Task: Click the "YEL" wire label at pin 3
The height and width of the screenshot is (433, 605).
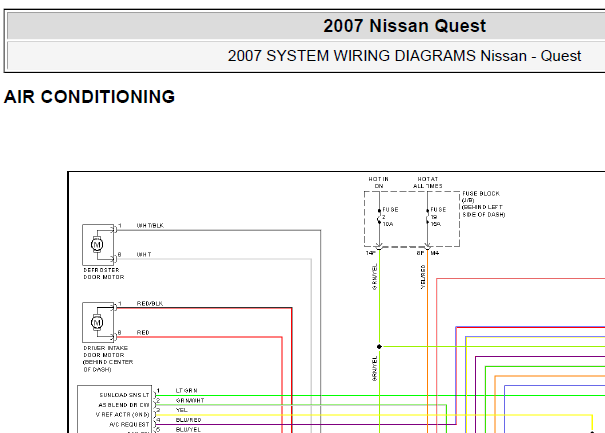Action: tap(181, 410)
